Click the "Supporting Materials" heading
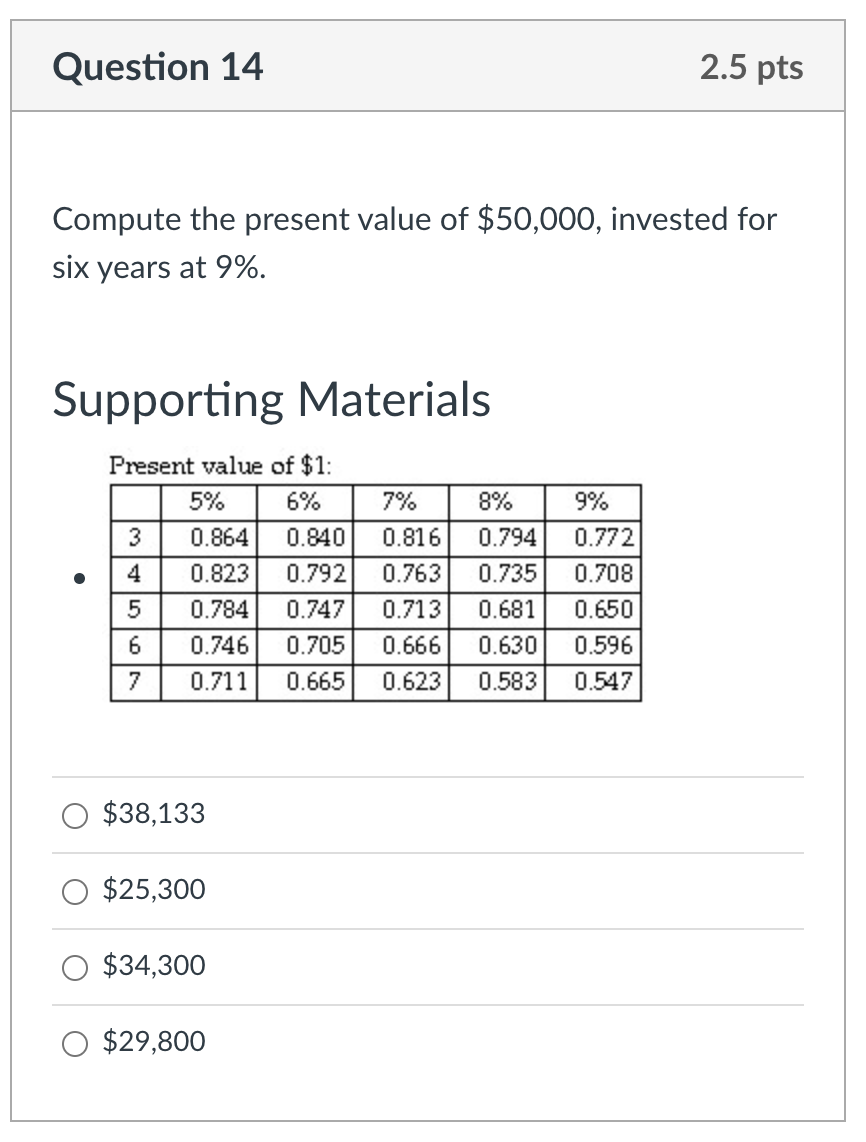Viewport: 866px width, 1142px height. (x=271, y=400)
